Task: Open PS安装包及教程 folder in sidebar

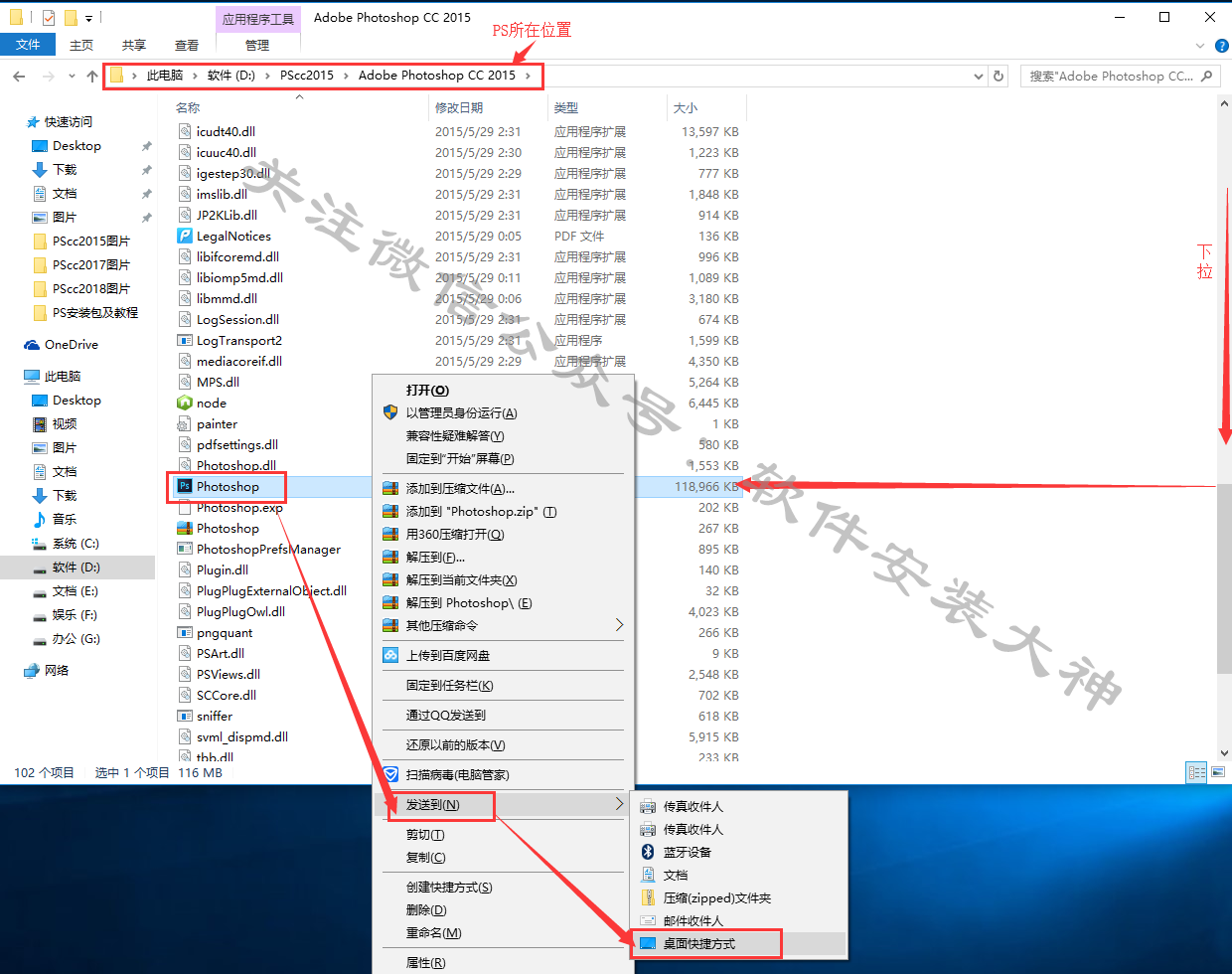Action: tap(95, 313)
